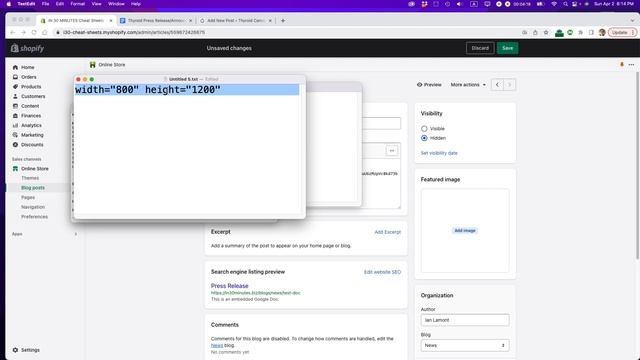
Task: Click Set visibility date link
Action: pos(439,153)
